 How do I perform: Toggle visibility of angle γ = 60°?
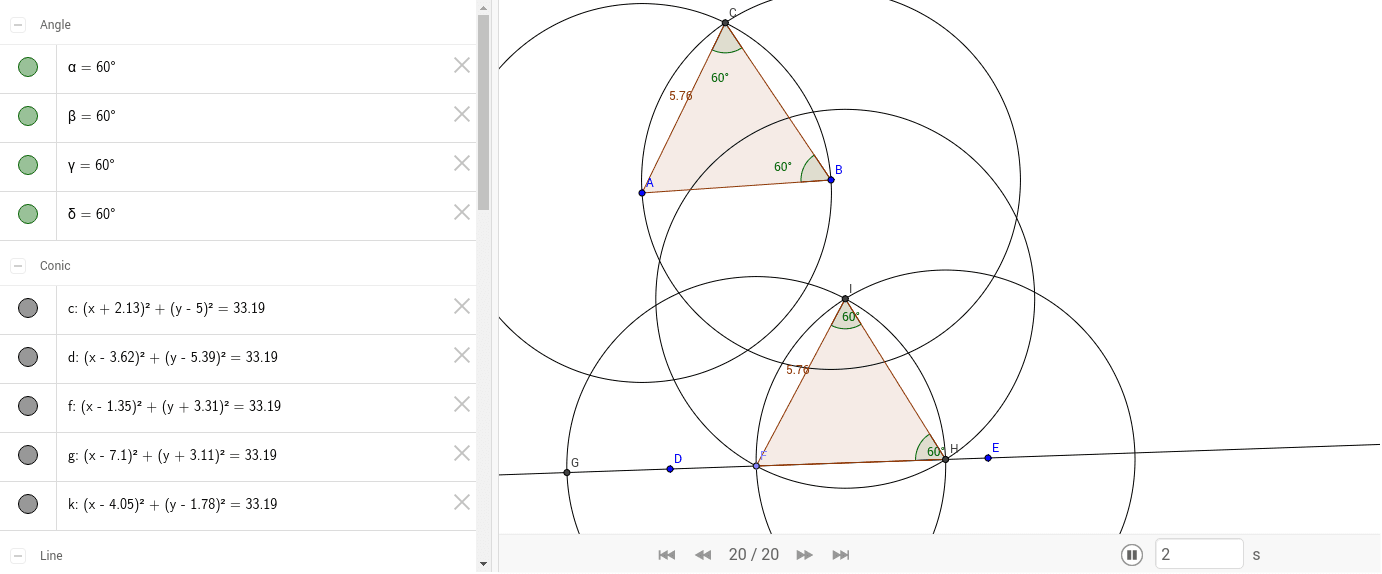tap(28, 165)
